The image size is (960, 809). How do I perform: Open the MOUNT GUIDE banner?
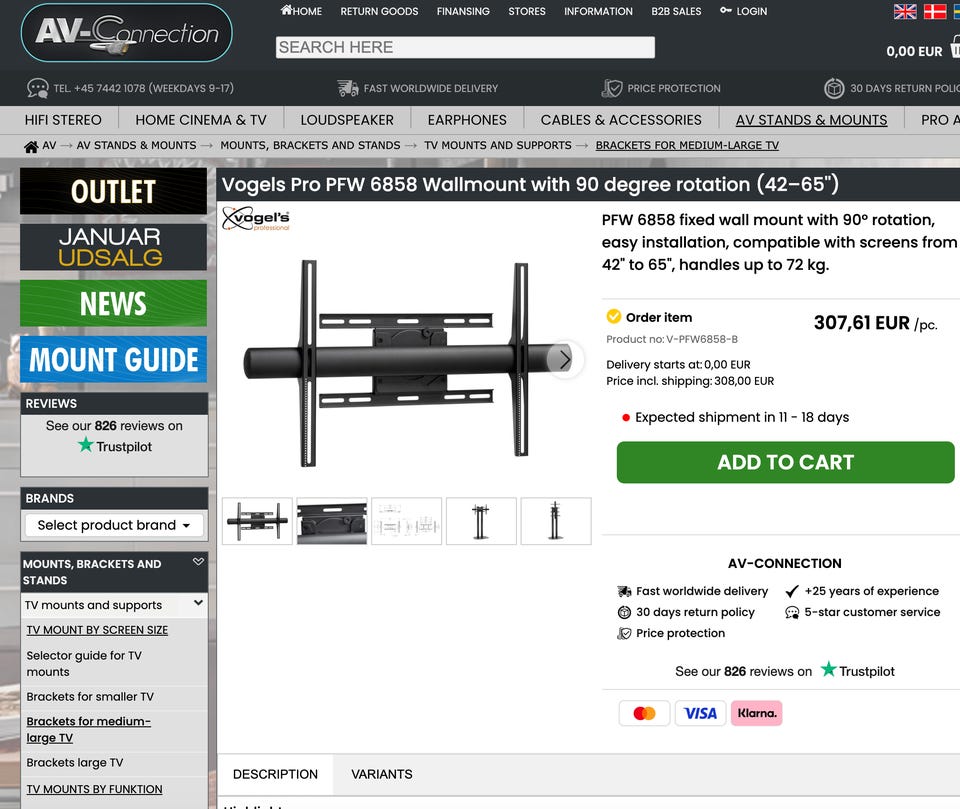[113, 359]
